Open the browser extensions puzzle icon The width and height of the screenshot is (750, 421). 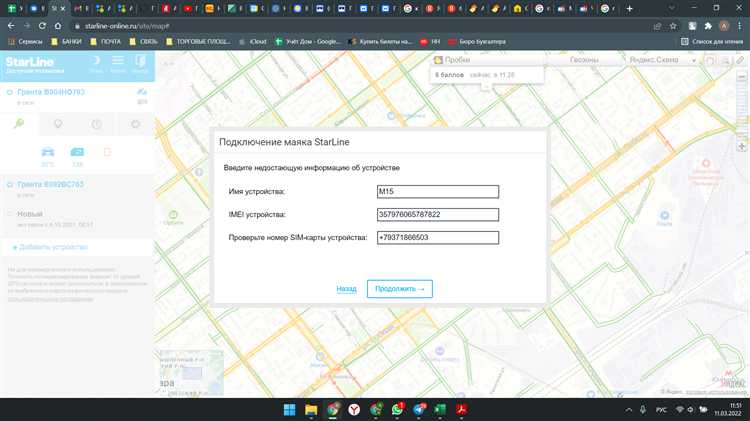pos(708,26)
